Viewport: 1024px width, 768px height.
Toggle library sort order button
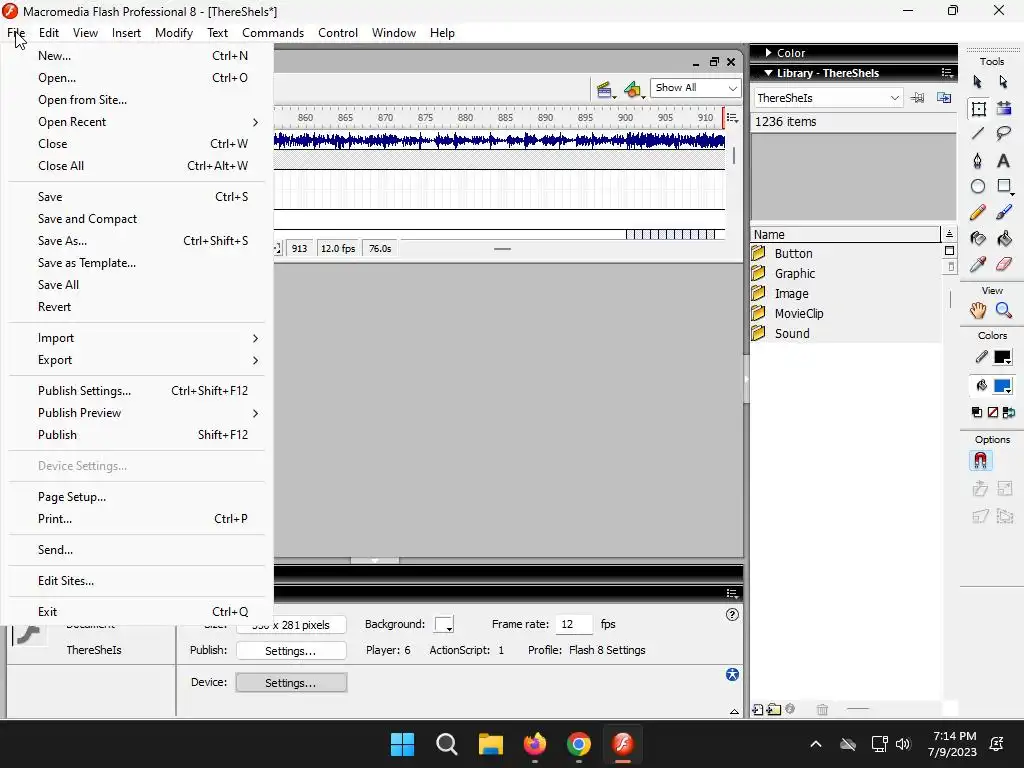tap(949, 234)
